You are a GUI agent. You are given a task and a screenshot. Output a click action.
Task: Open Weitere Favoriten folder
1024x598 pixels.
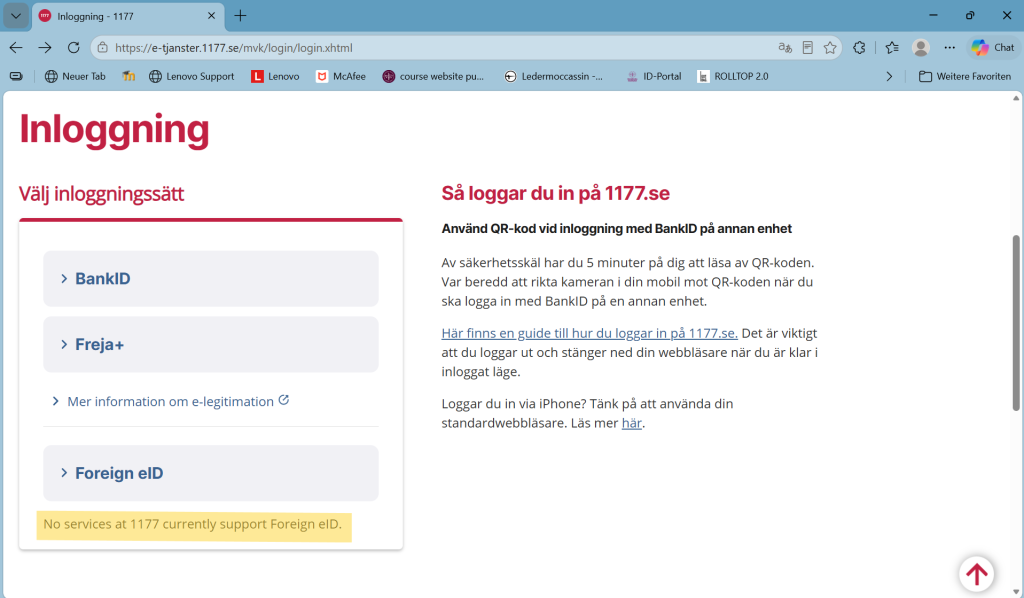(965, 76)
